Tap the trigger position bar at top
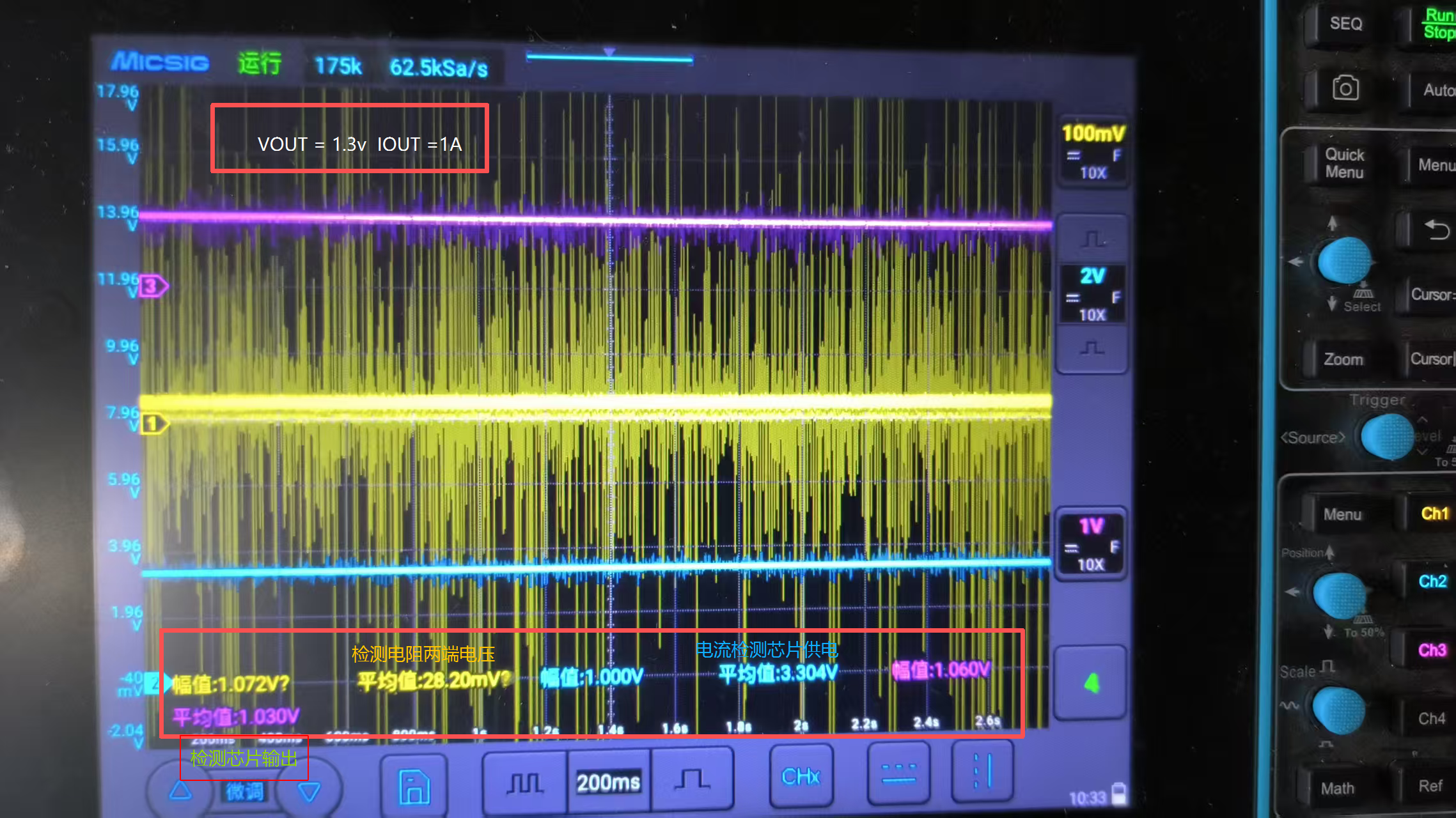The image size is (1456, 818). point(609,59)
